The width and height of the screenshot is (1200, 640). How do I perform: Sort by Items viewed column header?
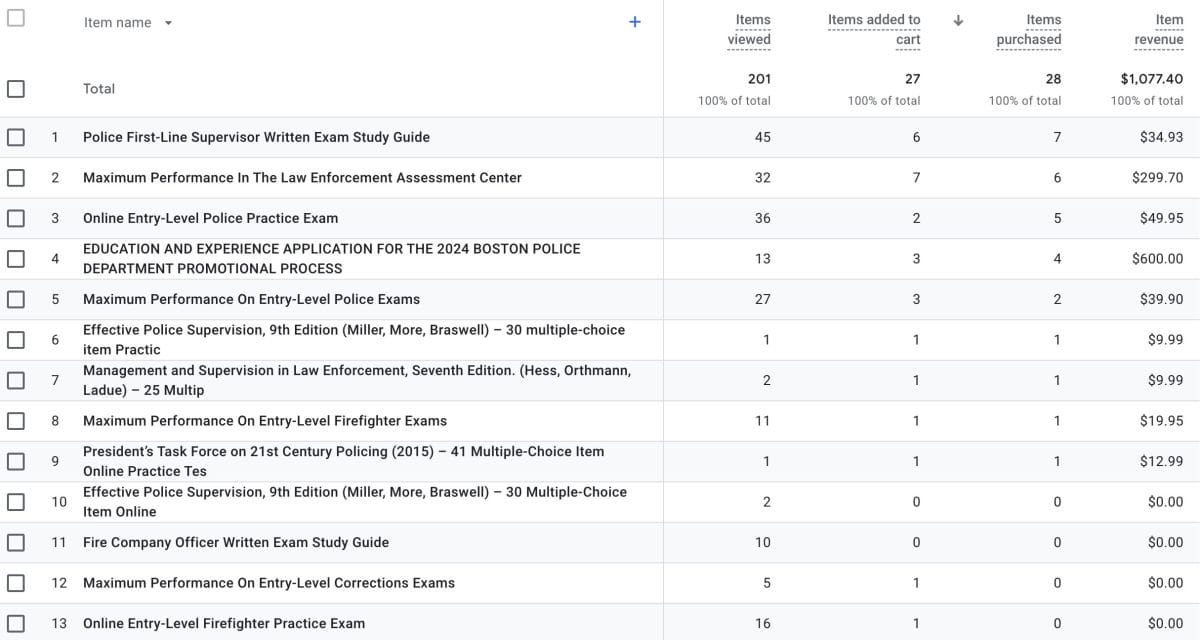(x=749, y=30)
